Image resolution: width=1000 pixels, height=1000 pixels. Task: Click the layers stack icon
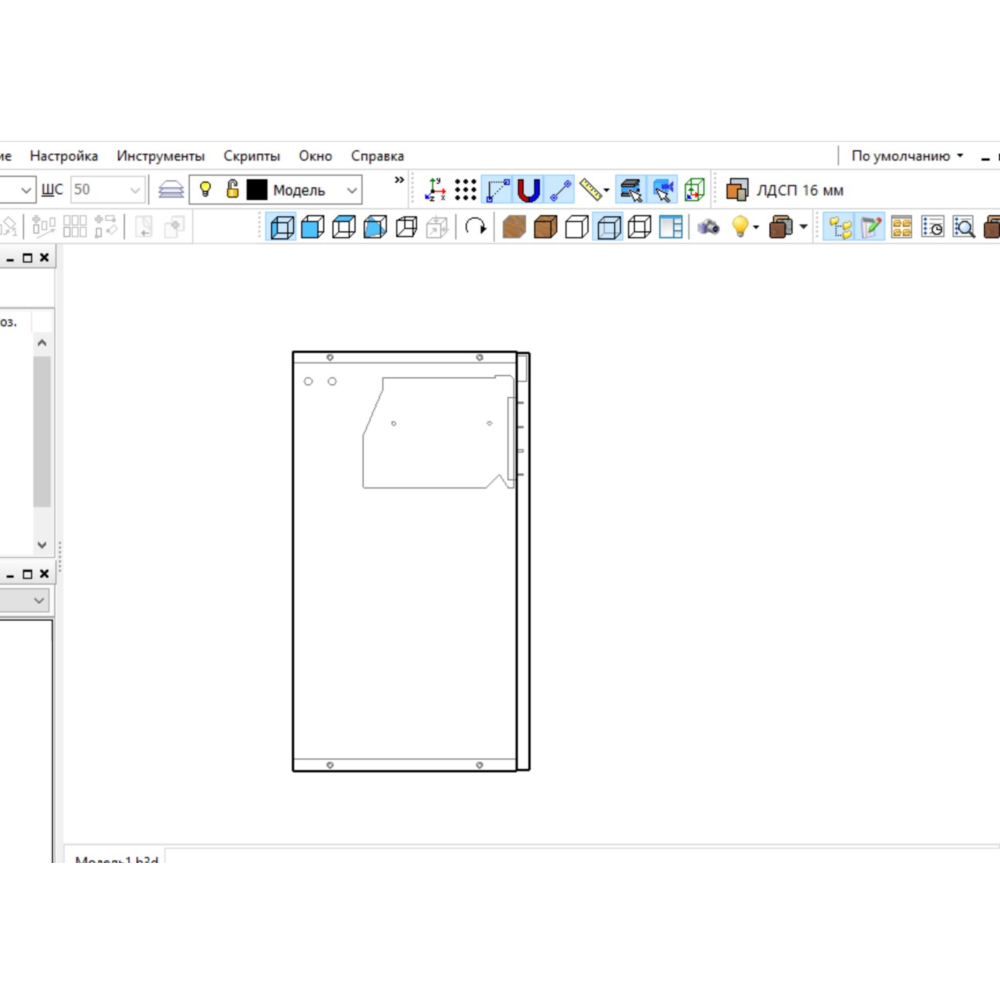click(171, 190)
